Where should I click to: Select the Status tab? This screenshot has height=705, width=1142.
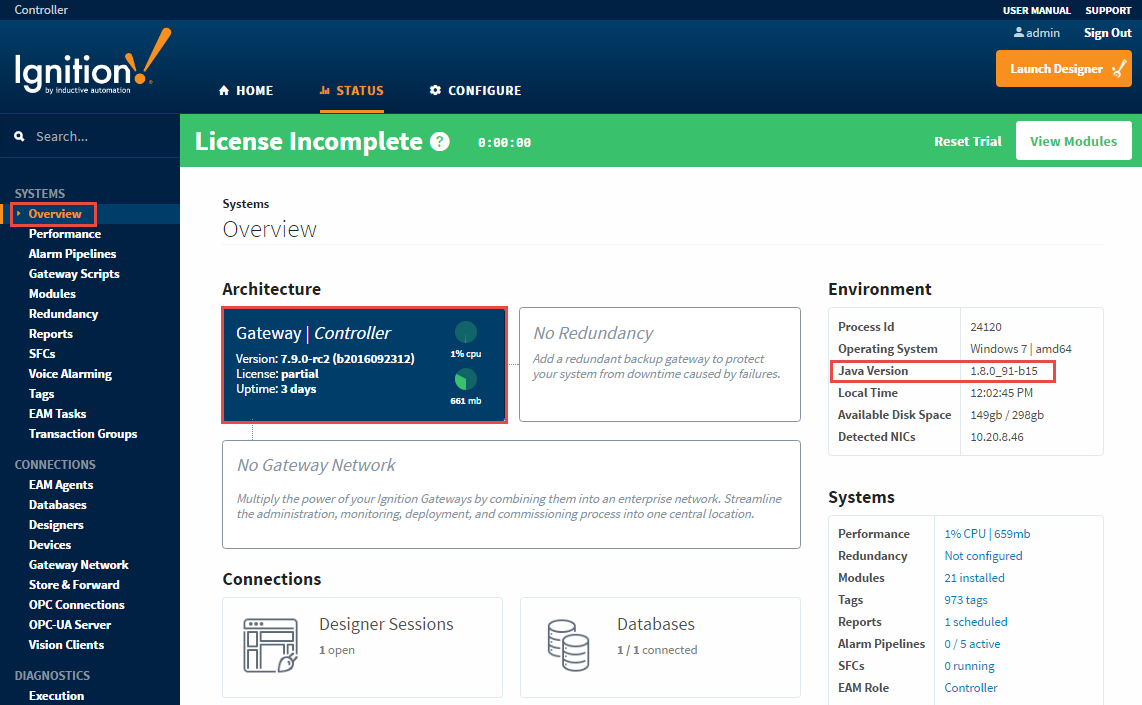(x=351, y=91)
